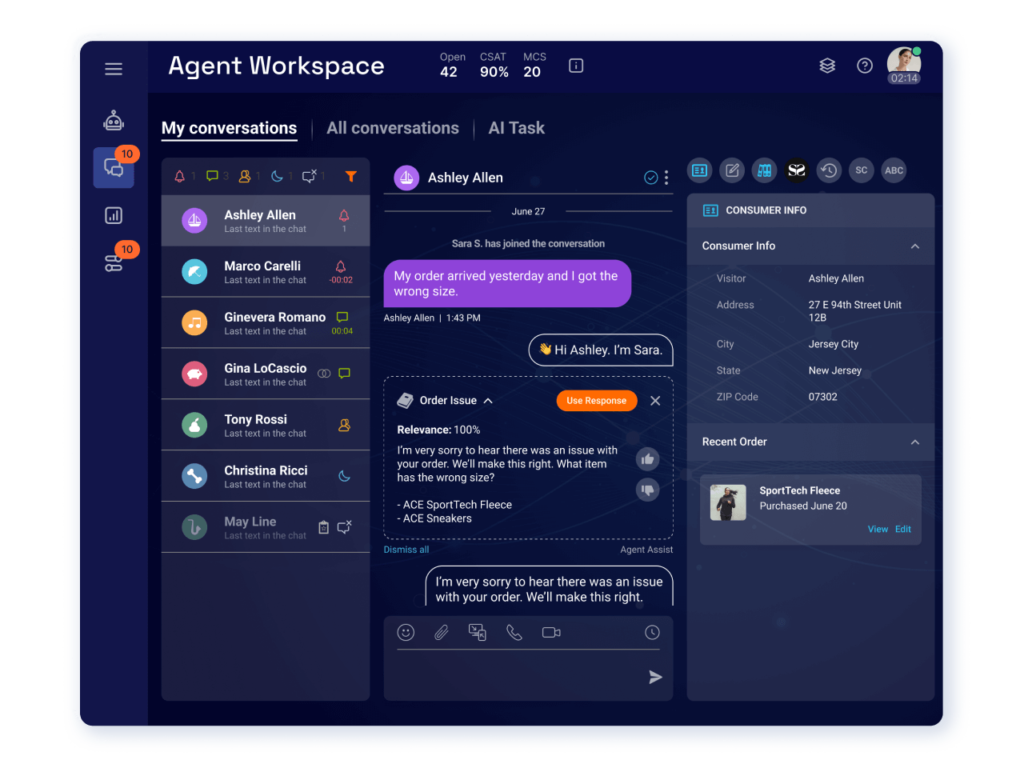This screenshot has width=1024, height=768.
Task: Open the layers stack icon in header
Action: click(827, 65)
